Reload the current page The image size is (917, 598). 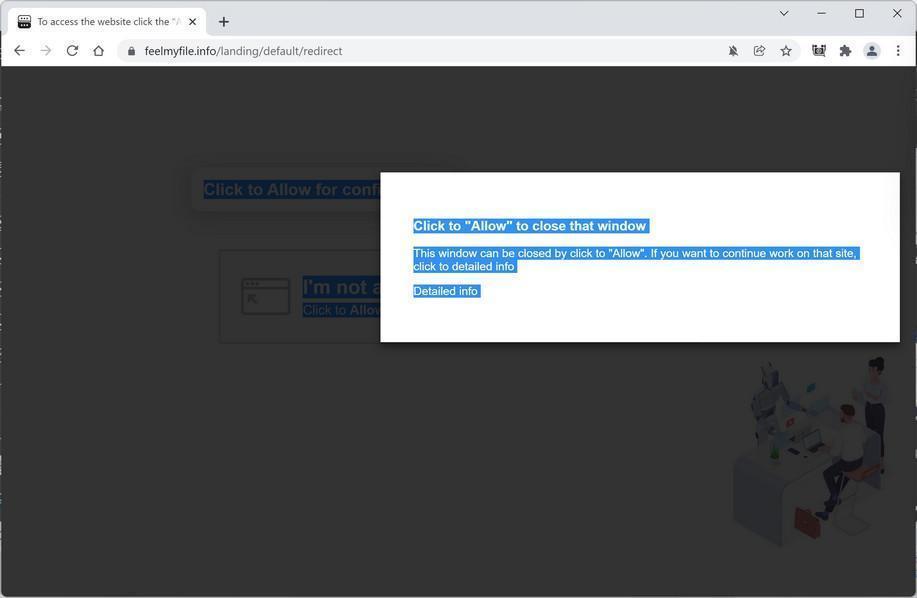(71, 50)
